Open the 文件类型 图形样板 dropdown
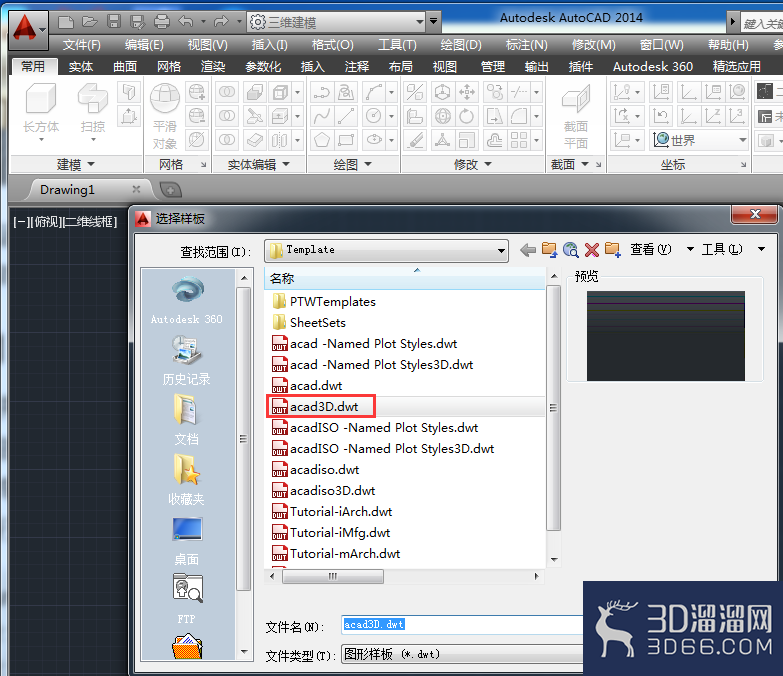Viewport: 783px width, 676px height. tap(462, 654)
